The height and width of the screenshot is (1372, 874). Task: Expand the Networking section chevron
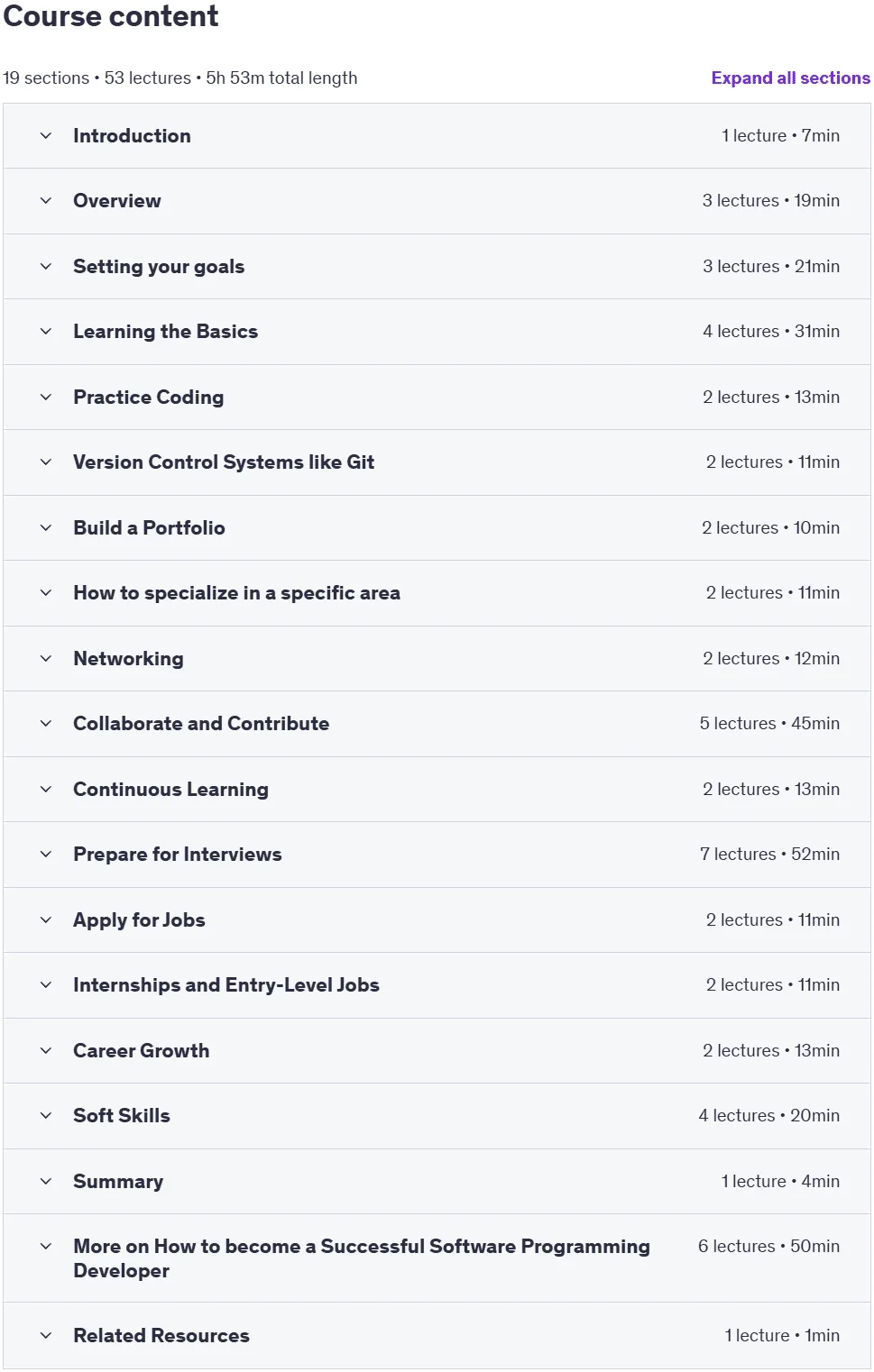(46, 659)
